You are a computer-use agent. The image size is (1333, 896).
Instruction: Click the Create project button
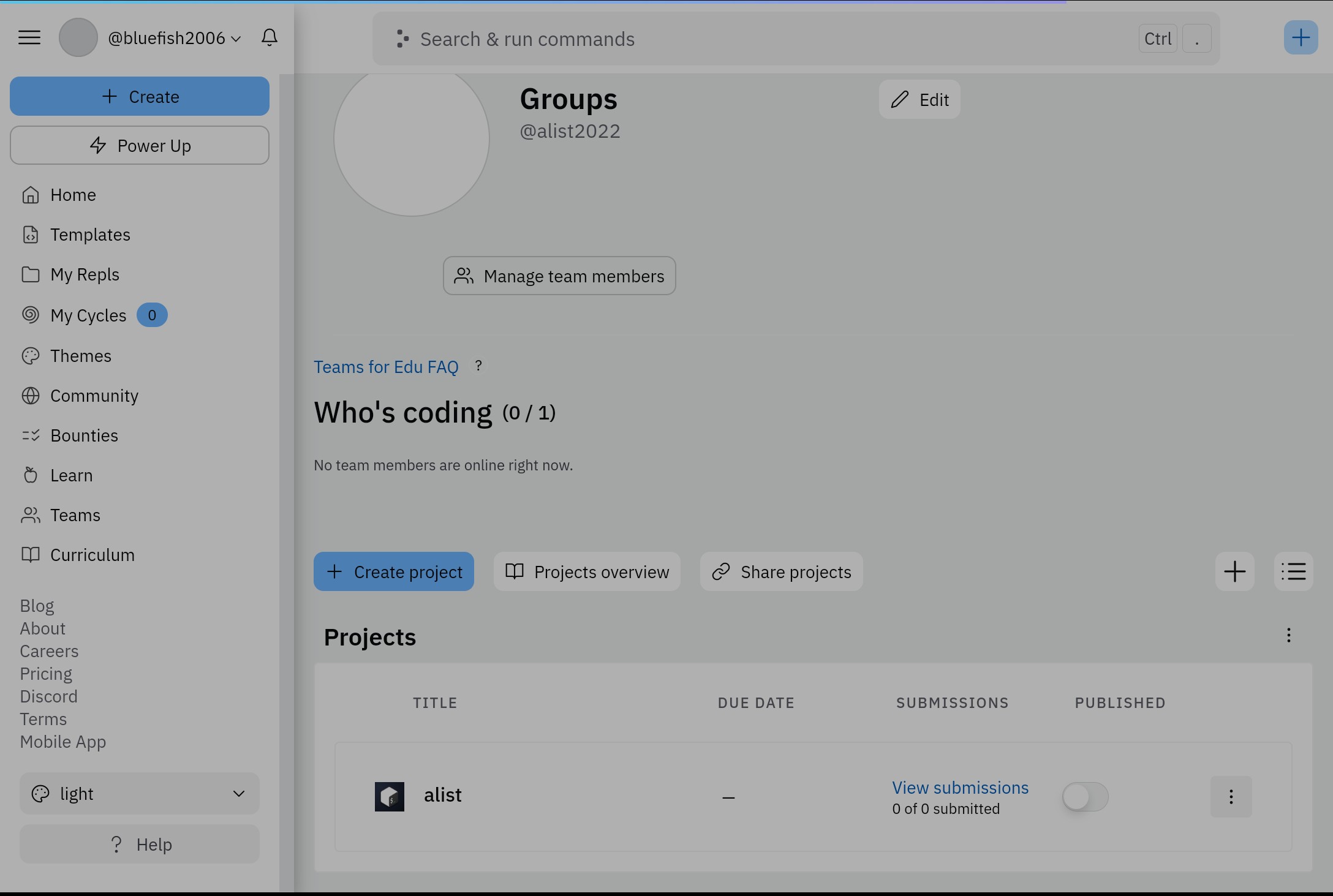[394, 571]
